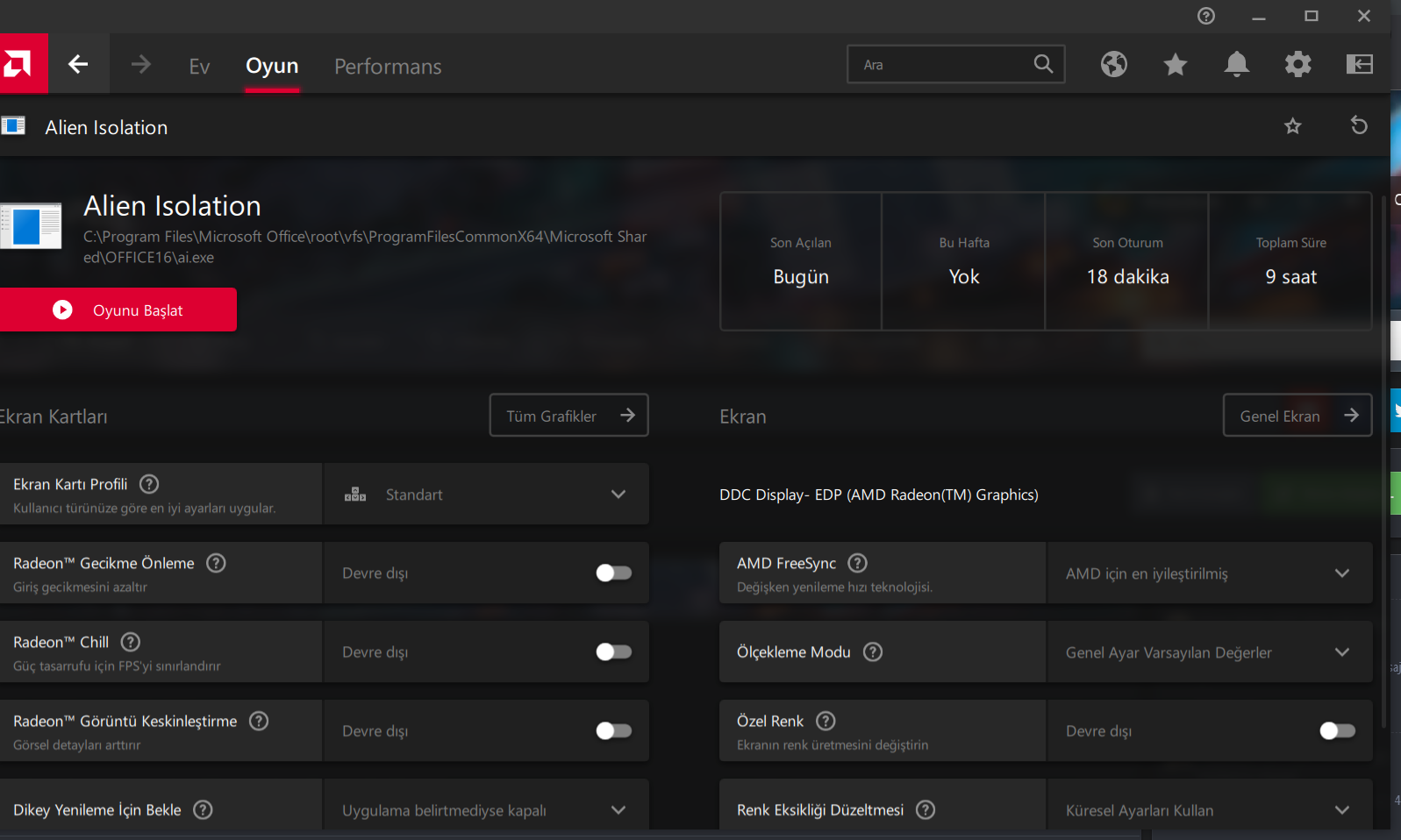The width and height of the screenshot is (1401, 840).
Task: Switch to the Ev tab
Action: point(199,67)
